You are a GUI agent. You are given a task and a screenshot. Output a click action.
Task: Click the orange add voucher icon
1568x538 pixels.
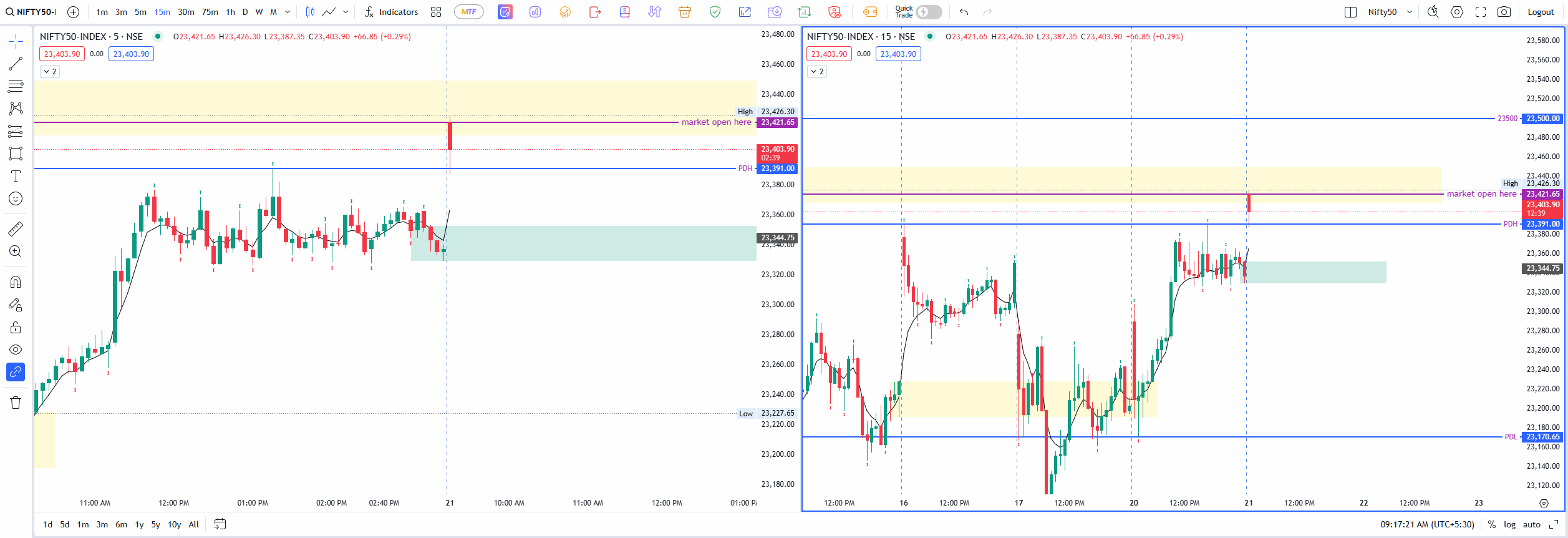[870, 12]
